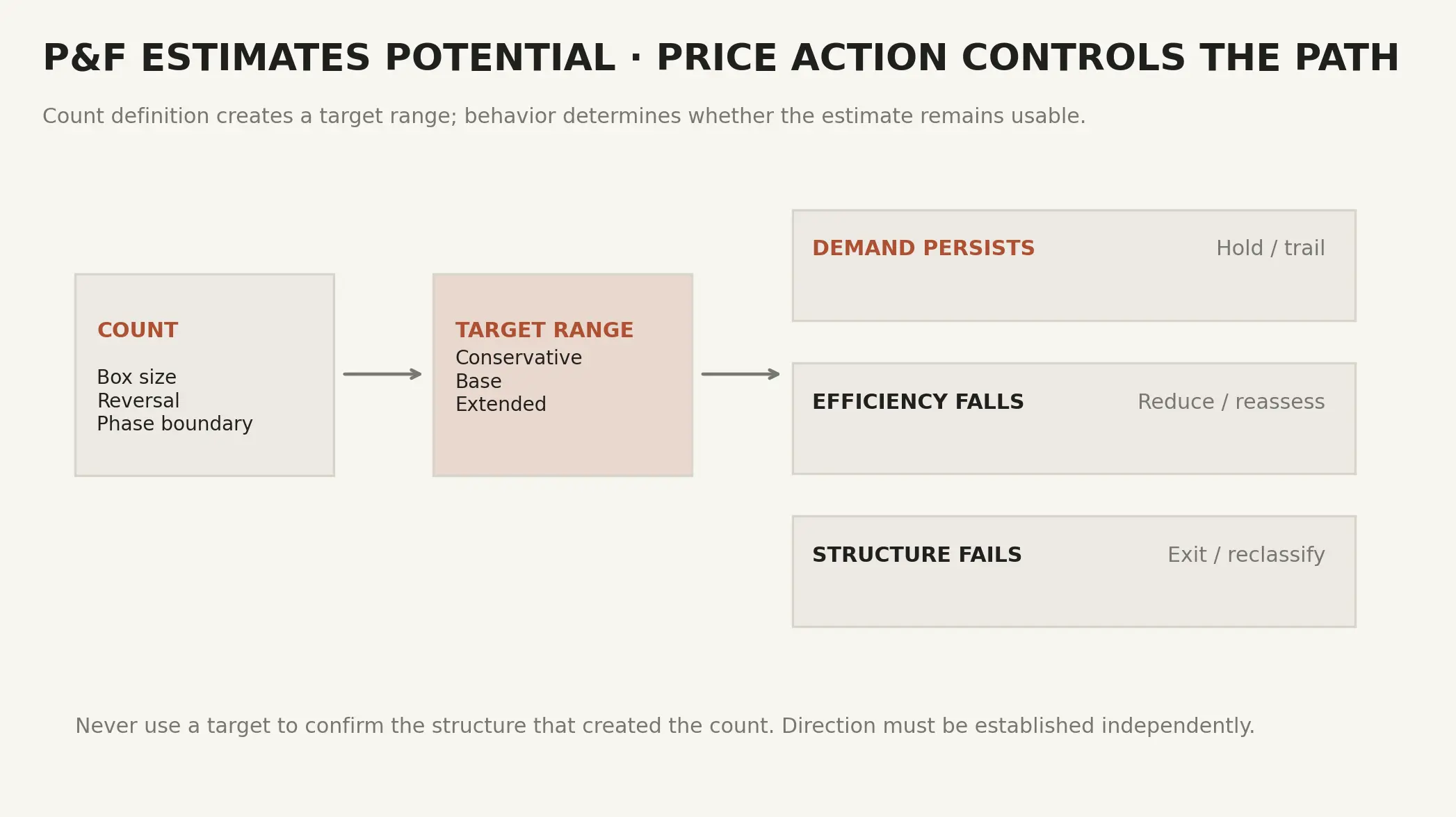Select the Base target line

478,381
